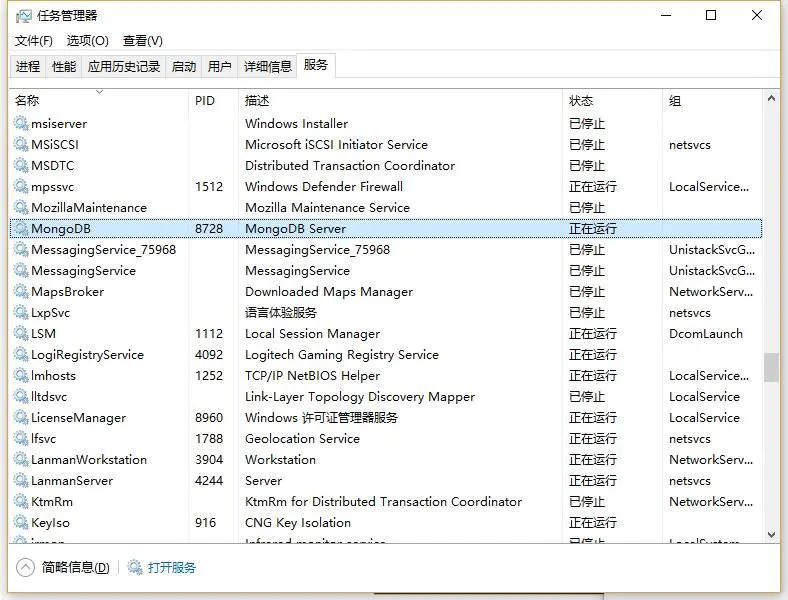
Task: Click the KeyIso service gear icon
Action: coord(21,522)
